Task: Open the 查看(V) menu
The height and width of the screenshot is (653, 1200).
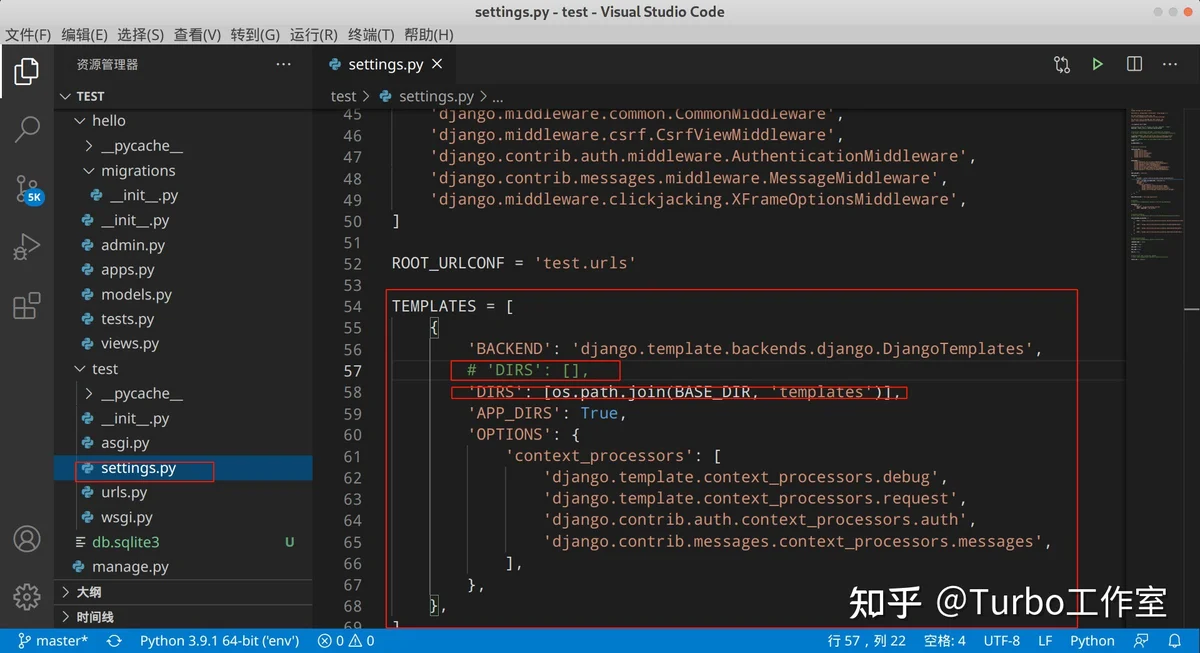Action: (x=197, y=35)
